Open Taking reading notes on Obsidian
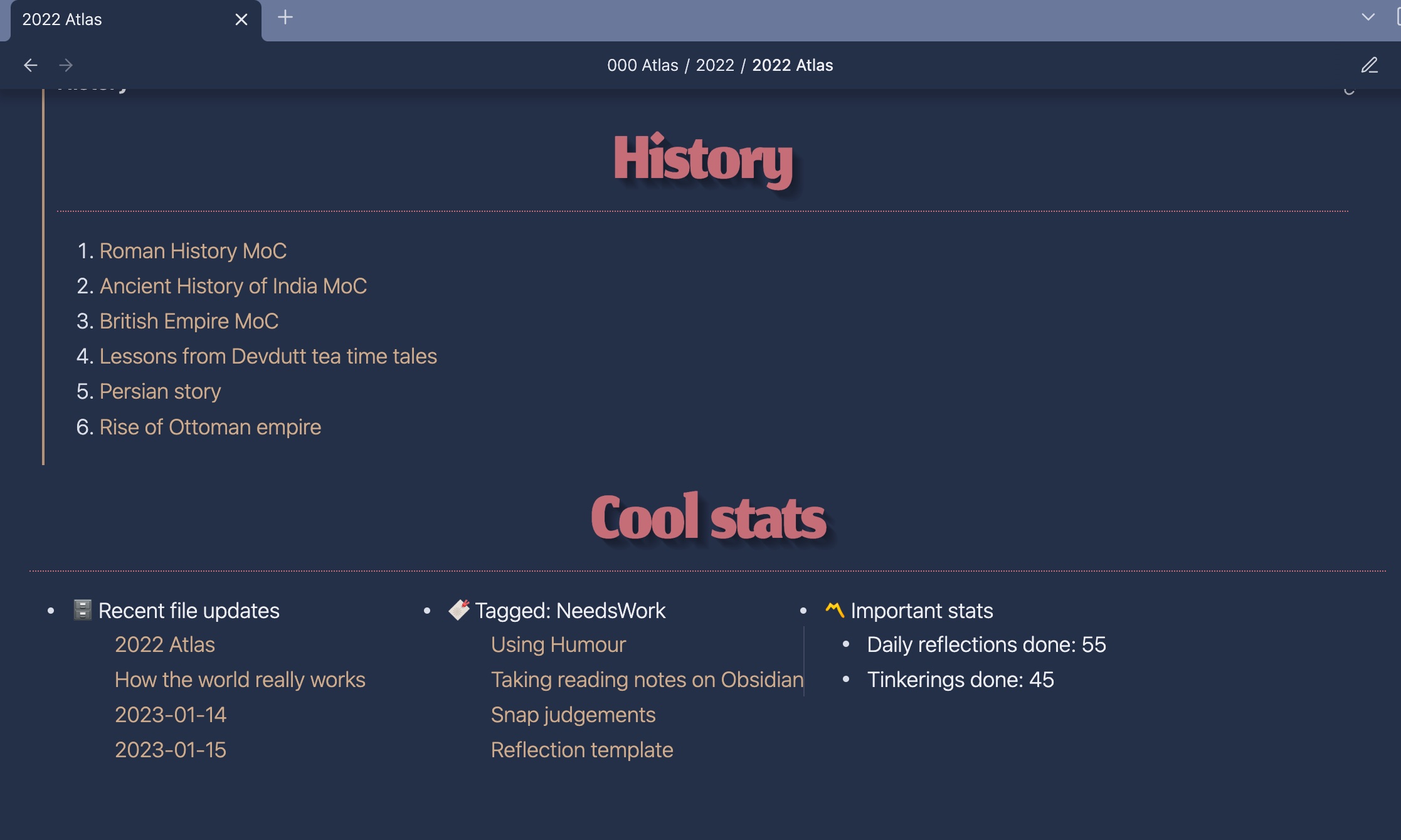 tap(647, 680)
